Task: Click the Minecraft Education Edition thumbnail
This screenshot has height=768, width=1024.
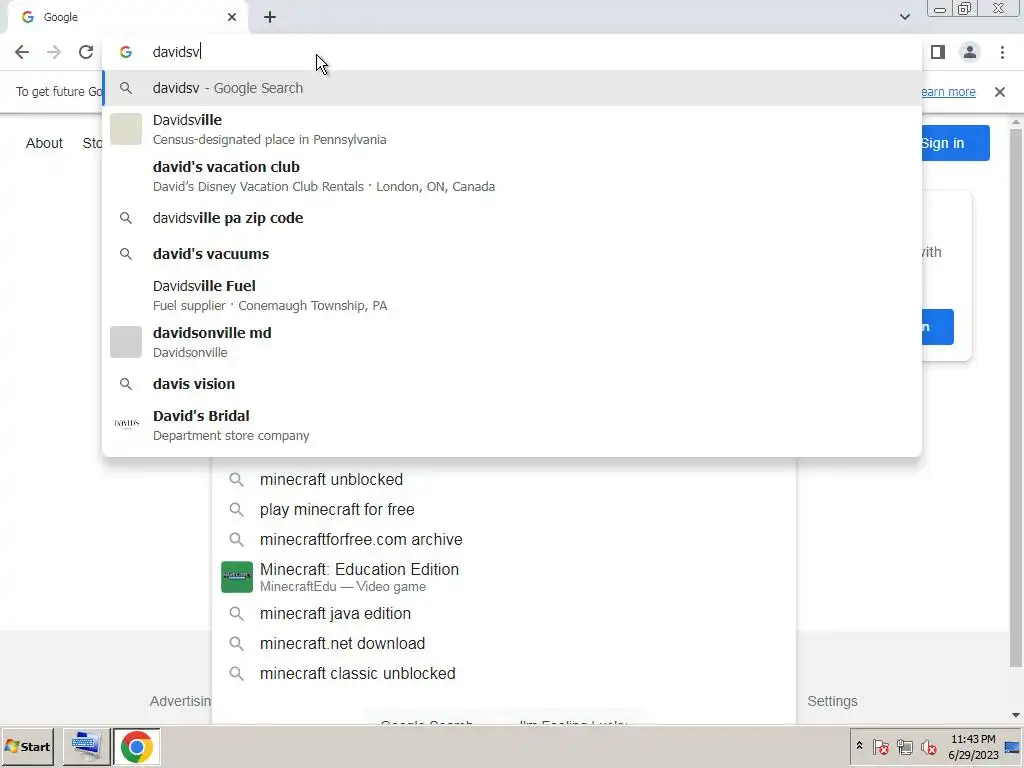Action: [x=237, y=577]
